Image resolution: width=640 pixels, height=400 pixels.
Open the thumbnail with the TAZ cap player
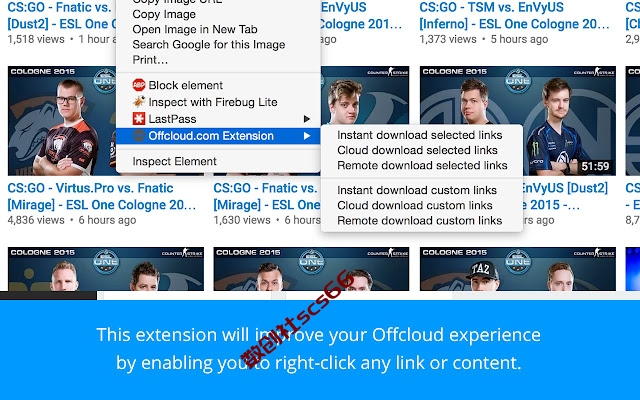[x=518, y=269]
